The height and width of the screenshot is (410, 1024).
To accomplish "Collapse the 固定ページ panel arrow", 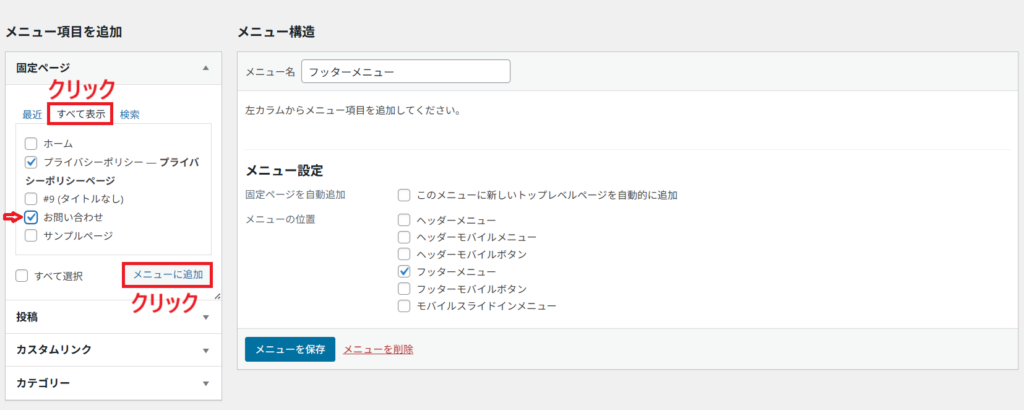I will pos(205,68).
